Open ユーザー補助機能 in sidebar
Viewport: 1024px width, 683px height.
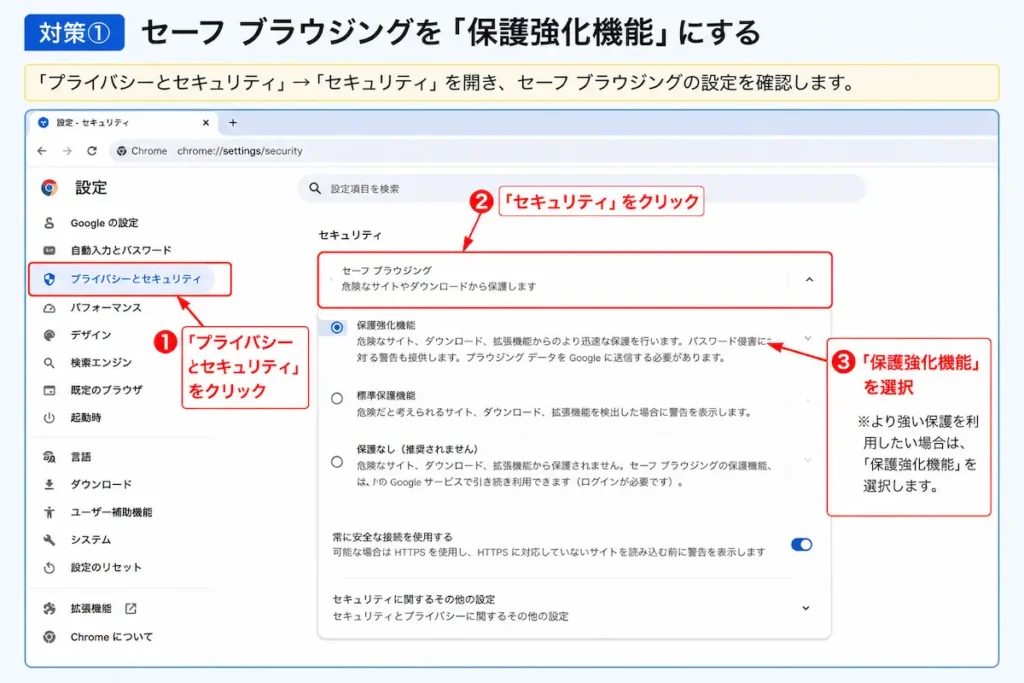(112, 512)
